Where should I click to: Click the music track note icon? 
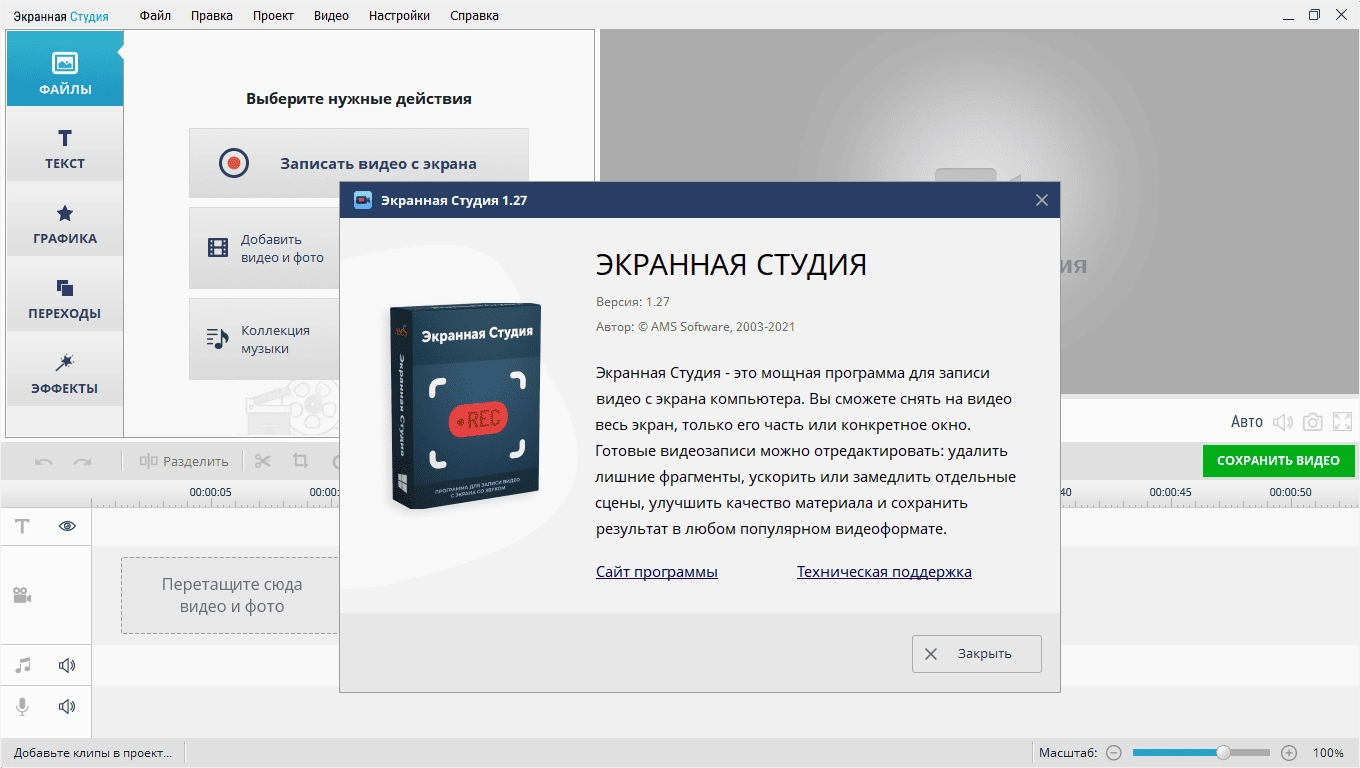[22, 665]
